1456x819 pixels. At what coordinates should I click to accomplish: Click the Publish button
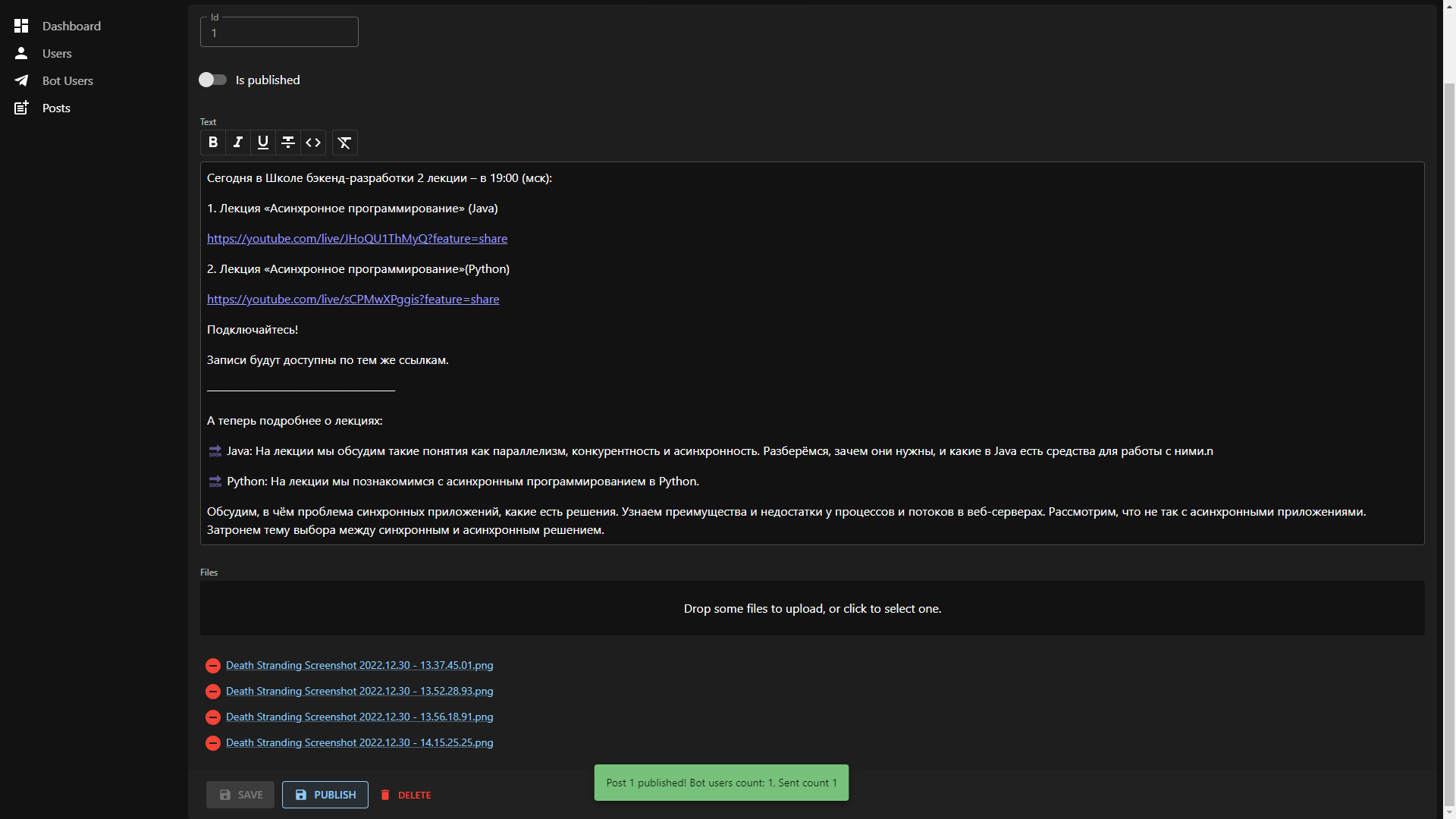click(x=325, y=795)
